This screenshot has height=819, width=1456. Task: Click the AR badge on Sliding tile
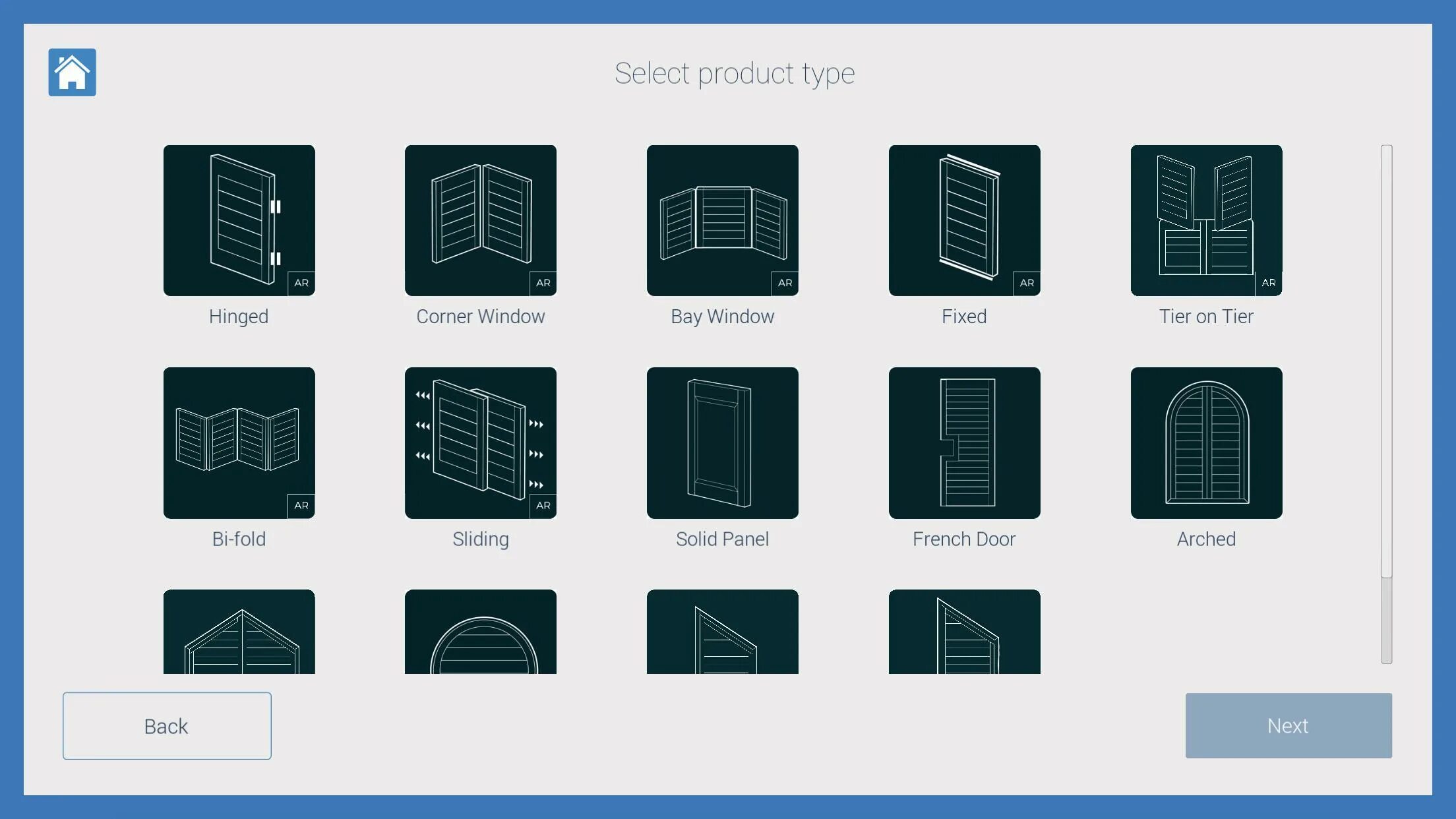coord(543,506)
